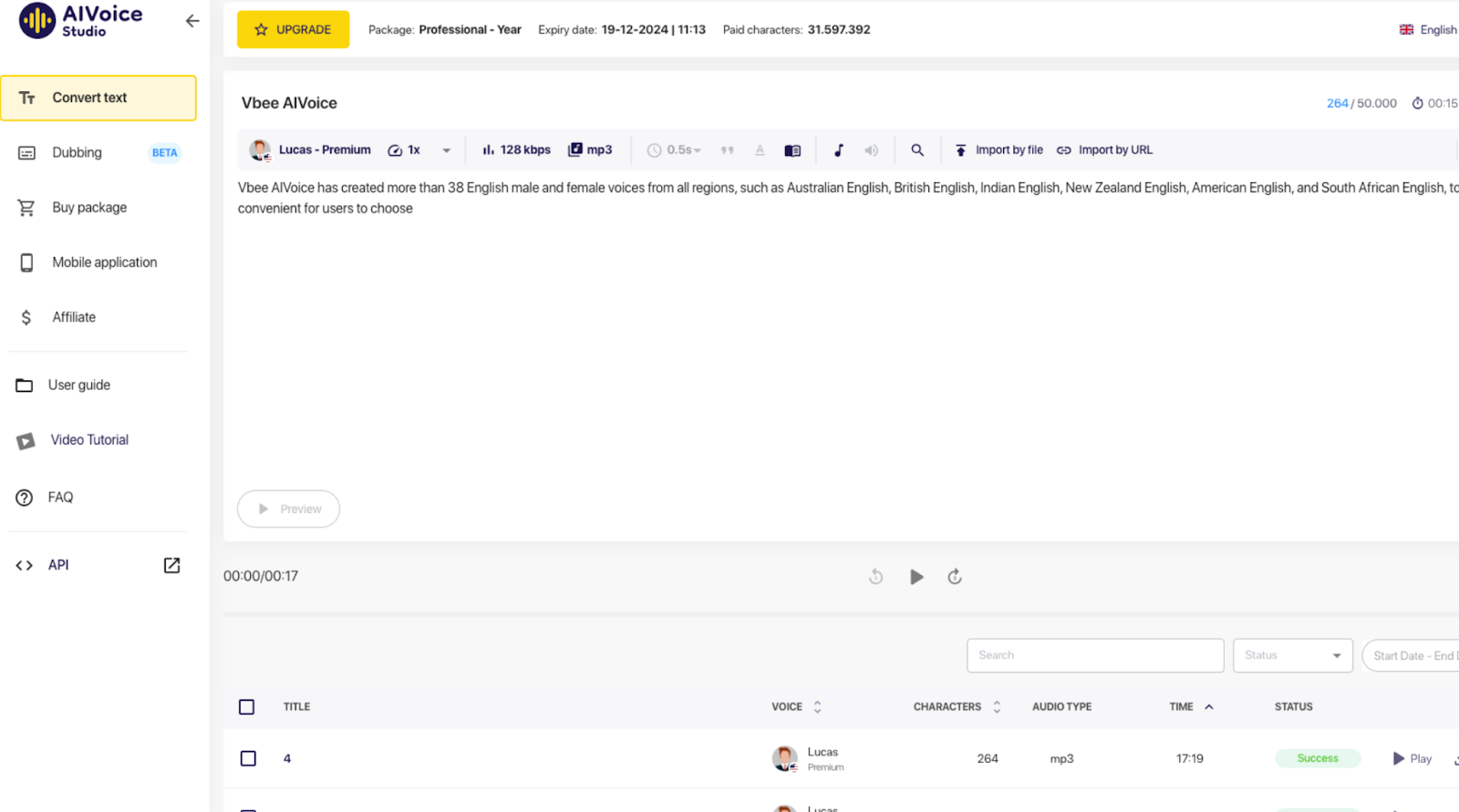Expand the speed 1x dropdown arrow
The height and width of the screenshot is (812, 1459).
(446, 150)
